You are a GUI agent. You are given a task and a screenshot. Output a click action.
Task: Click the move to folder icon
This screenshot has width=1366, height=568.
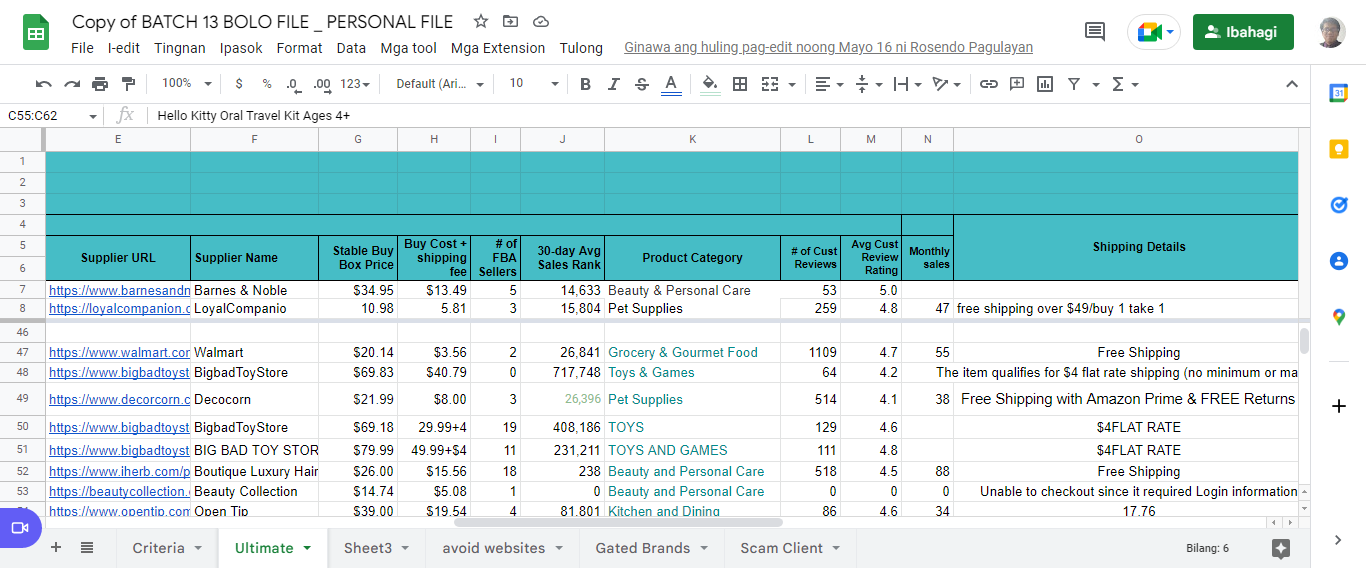pos(511,21)
